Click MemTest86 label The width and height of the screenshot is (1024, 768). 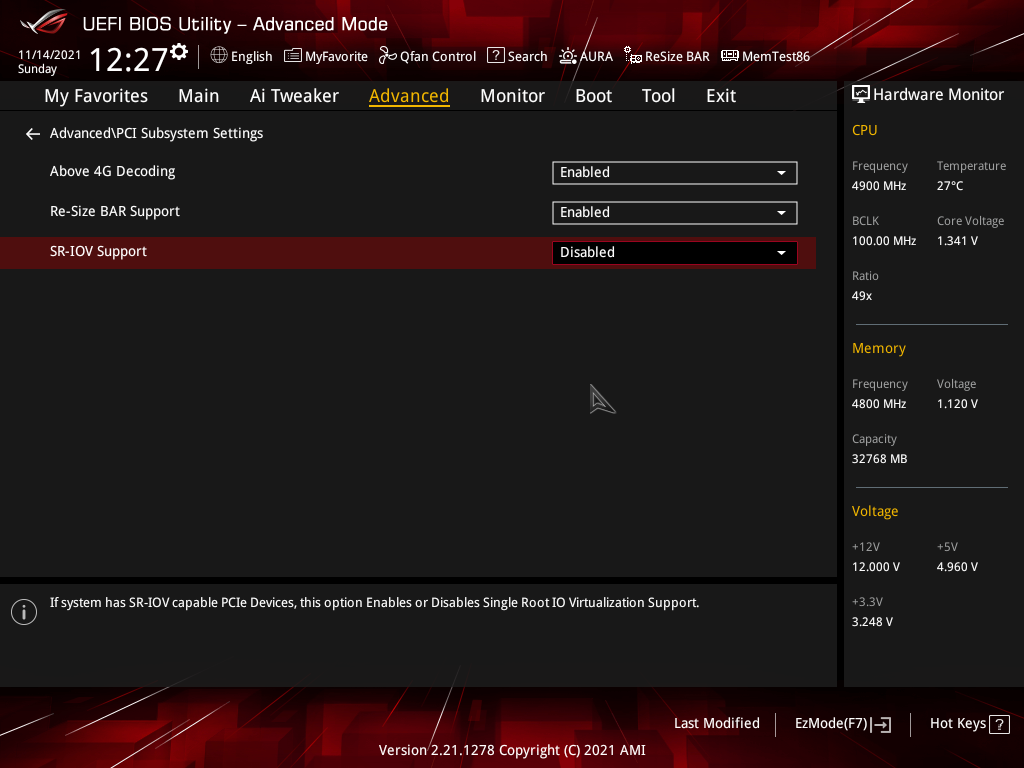pos(776,57)
